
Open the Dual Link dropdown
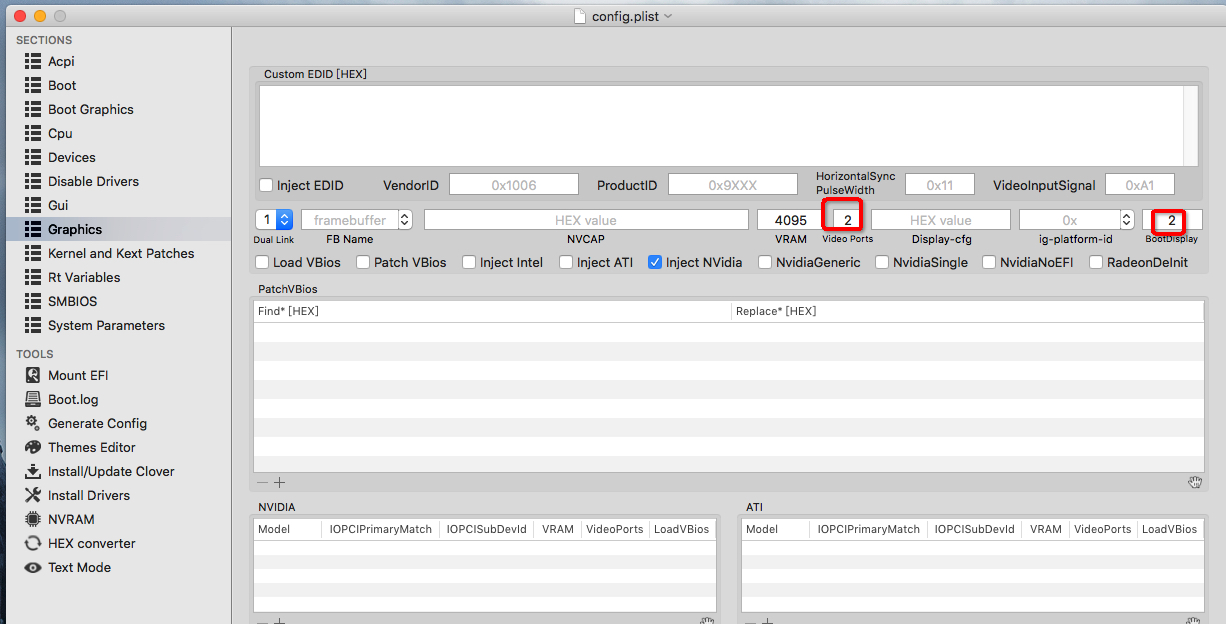[274, 220]
